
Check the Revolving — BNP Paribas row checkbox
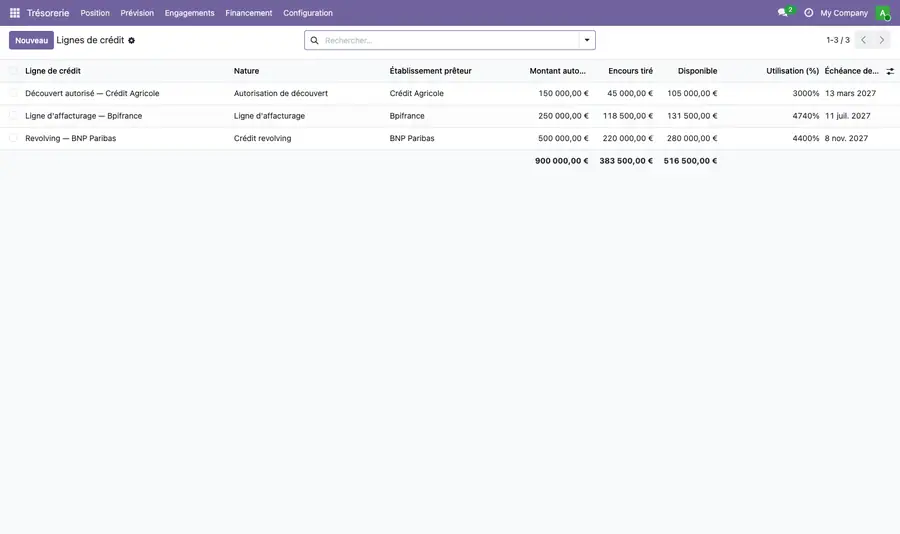coord(13,138)
